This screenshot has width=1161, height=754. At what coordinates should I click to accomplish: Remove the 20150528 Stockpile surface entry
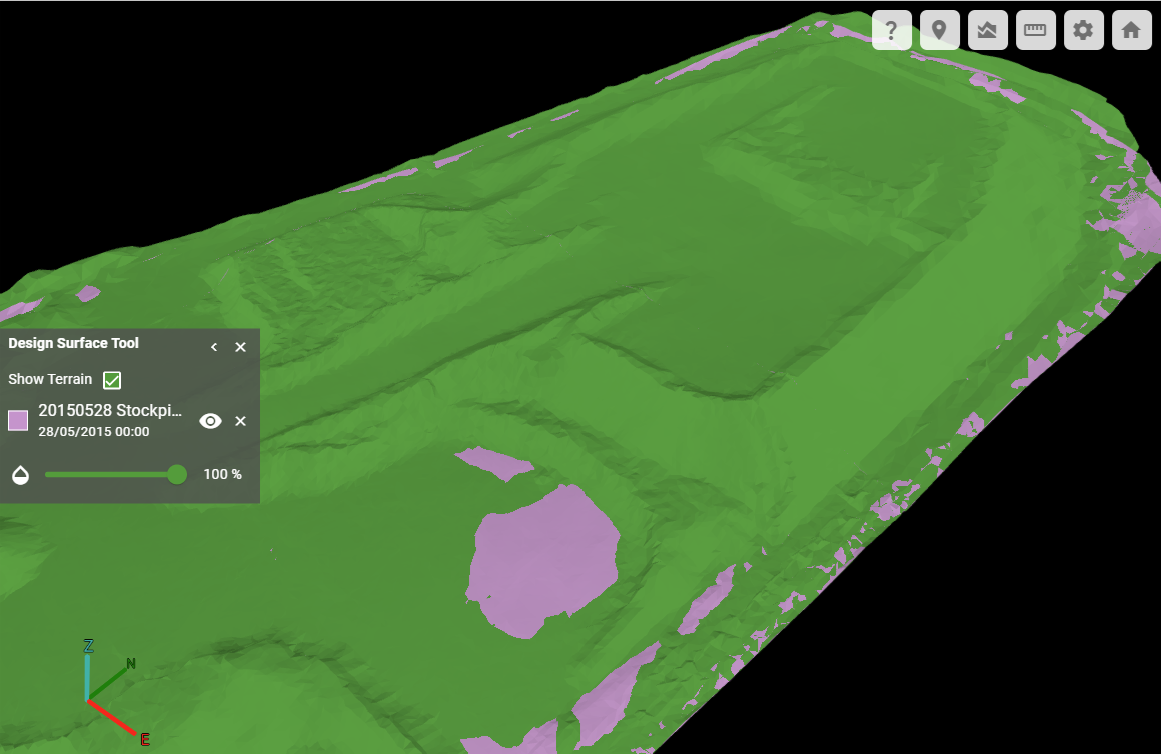point(241,421)
